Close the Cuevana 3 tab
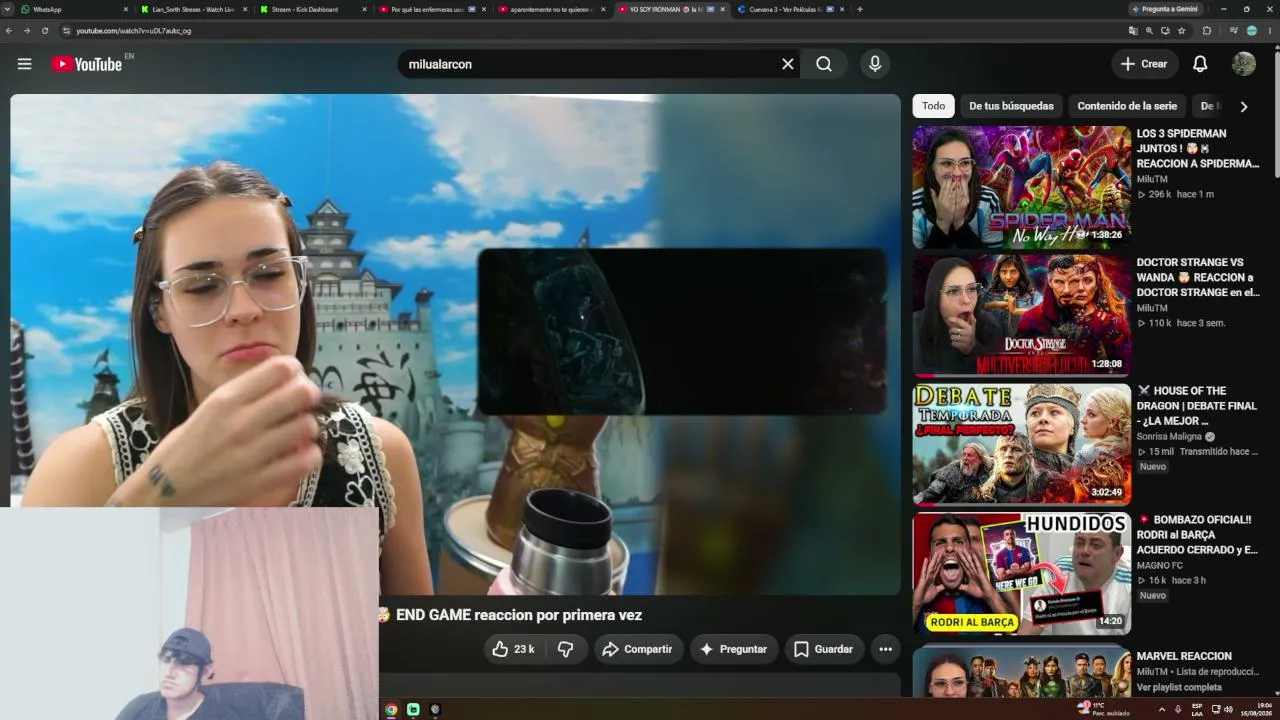This screenshot has width=1280, height=720. coord(842,9)
